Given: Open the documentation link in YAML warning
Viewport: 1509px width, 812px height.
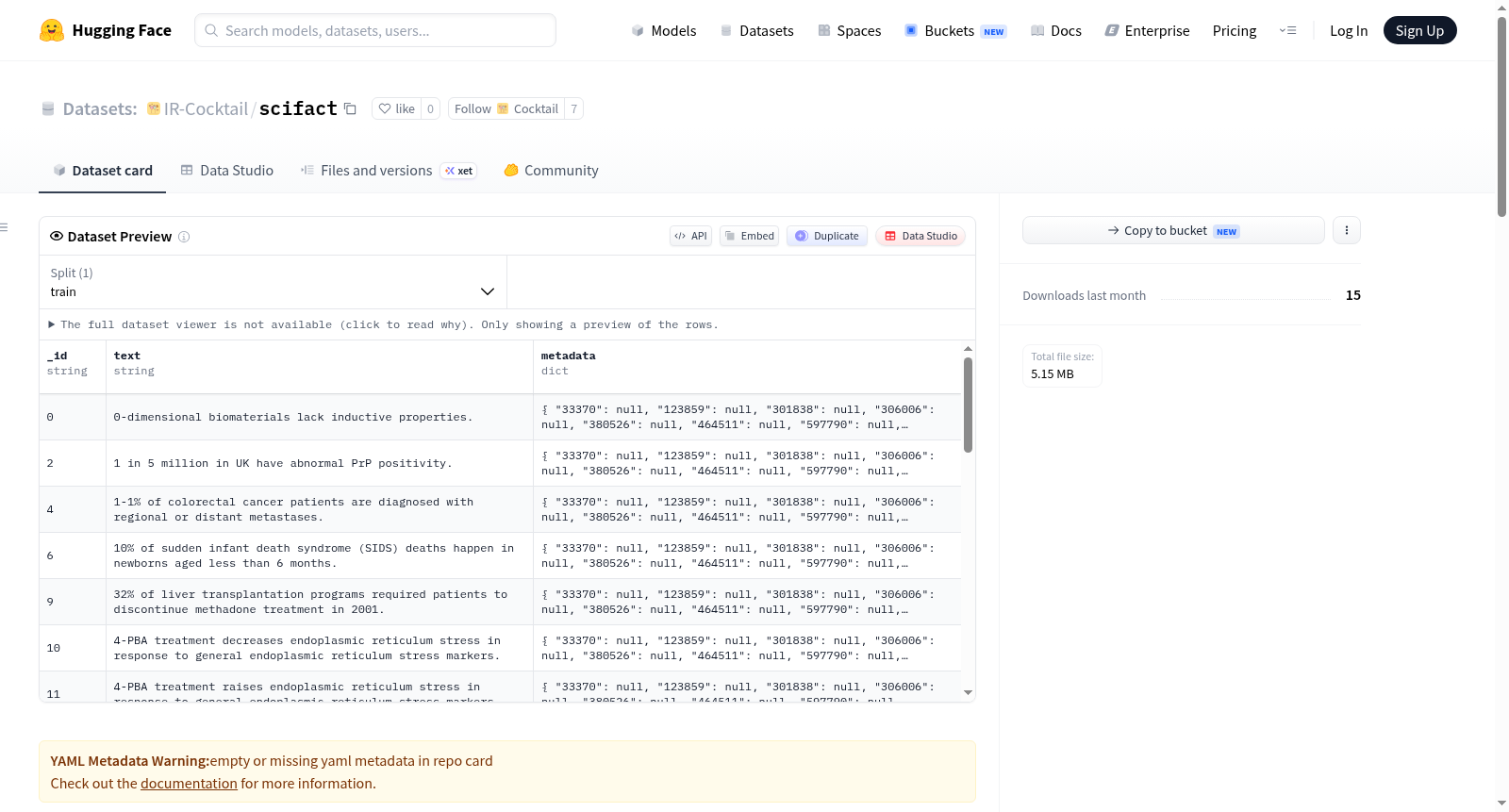Looking at the screenshot, I should 189,784.
